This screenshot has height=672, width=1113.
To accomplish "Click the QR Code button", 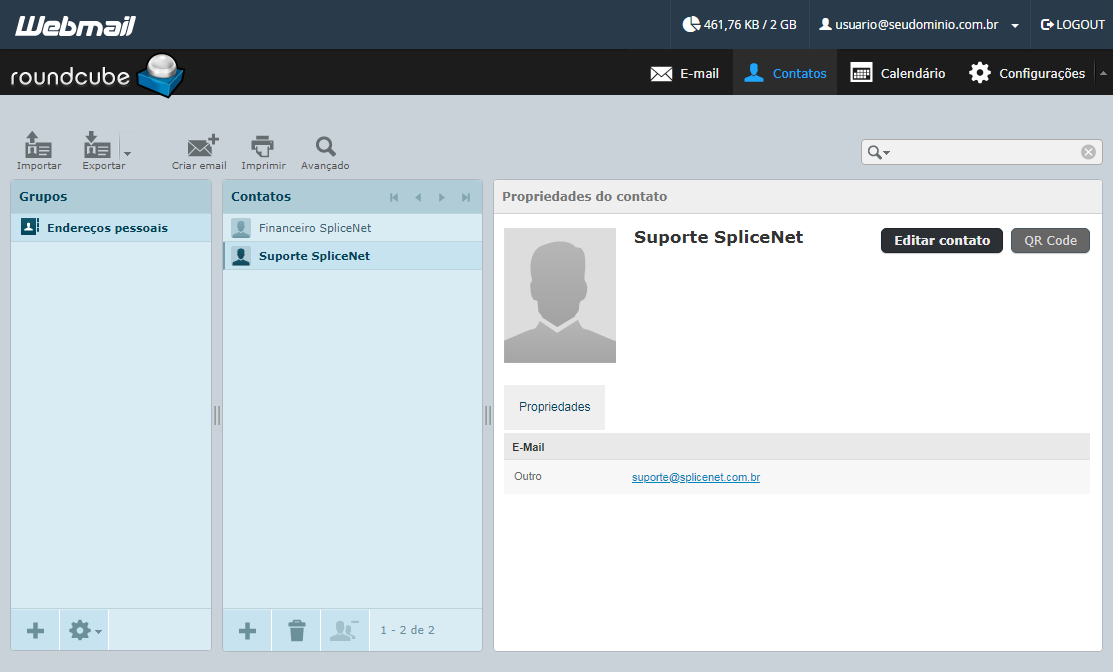I will [1050, 241].
